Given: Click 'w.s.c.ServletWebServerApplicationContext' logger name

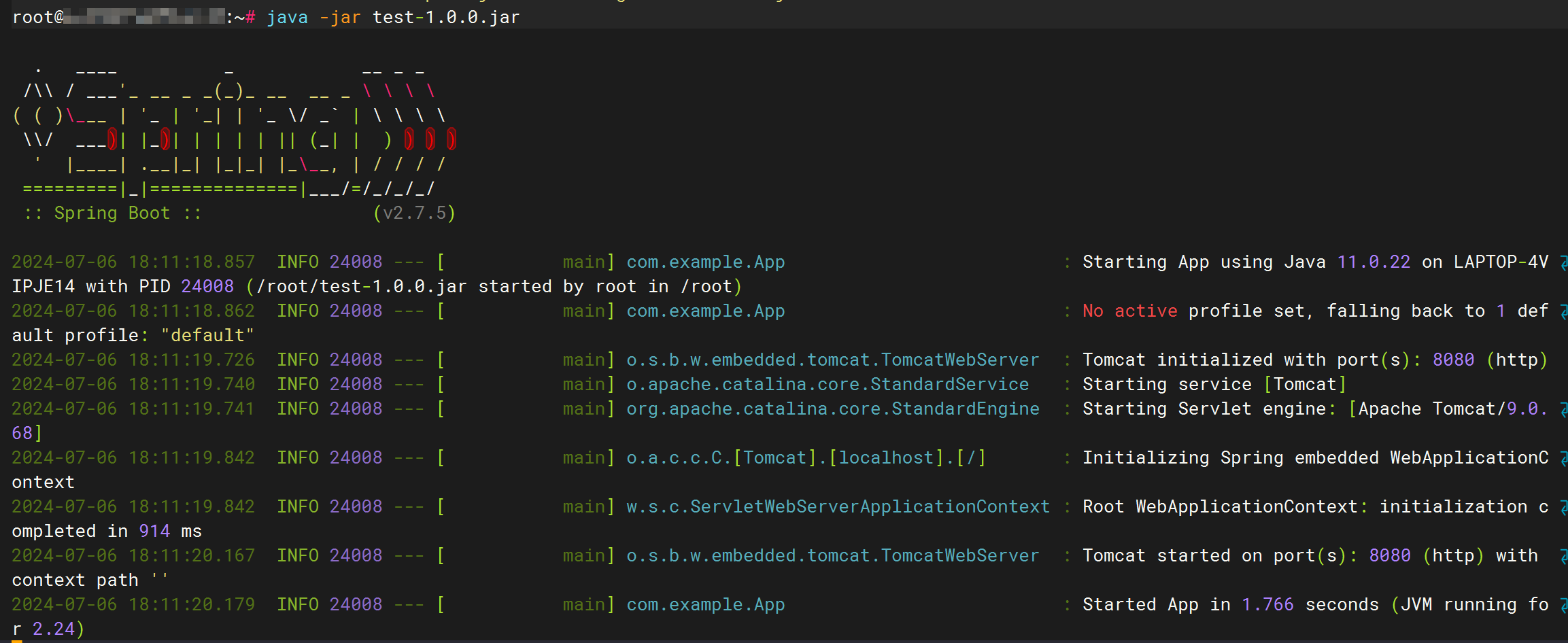Looking at the screenshot, I should (x=838, y=506).
